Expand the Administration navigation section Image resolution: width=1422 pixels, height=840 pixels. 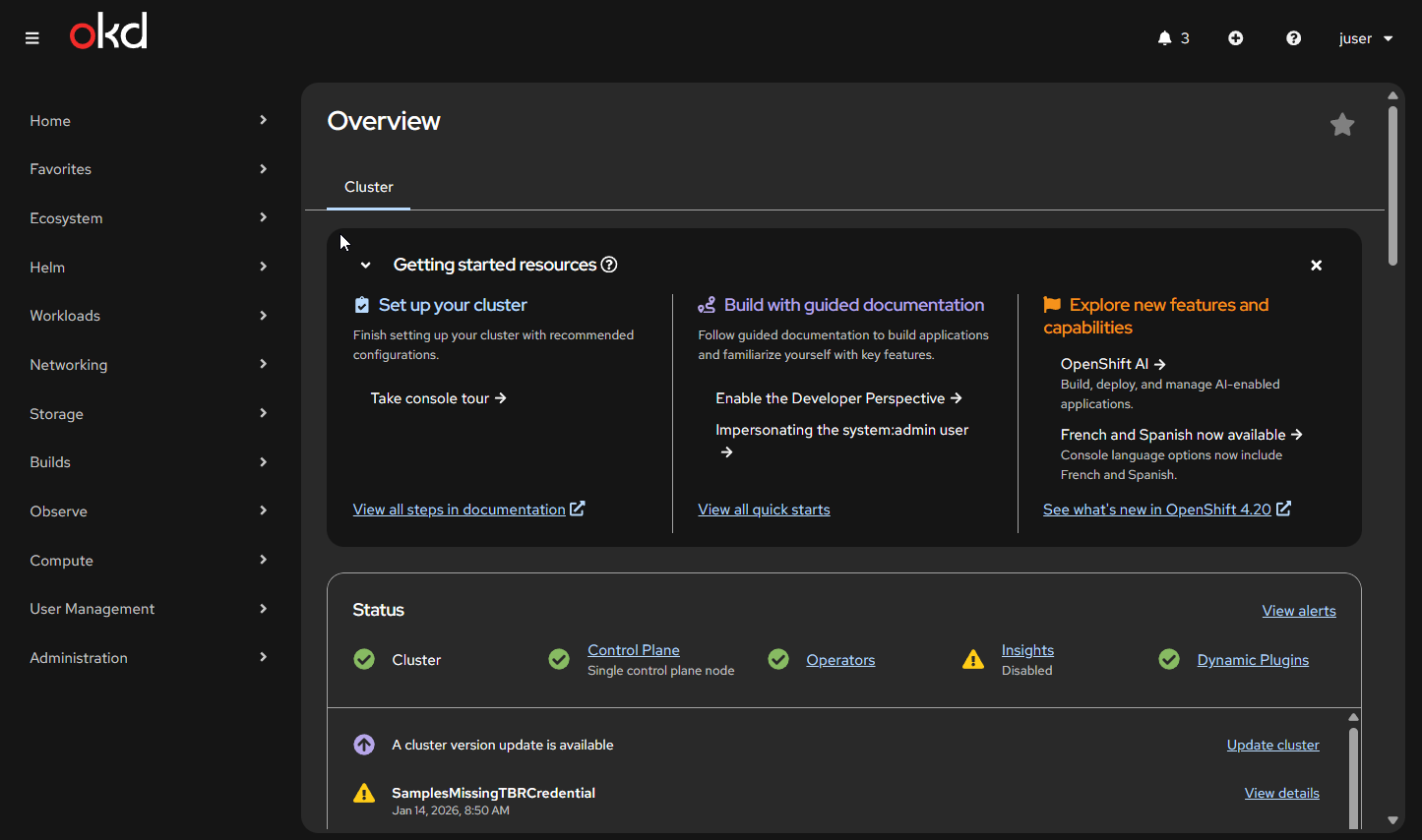click(148, 658)
